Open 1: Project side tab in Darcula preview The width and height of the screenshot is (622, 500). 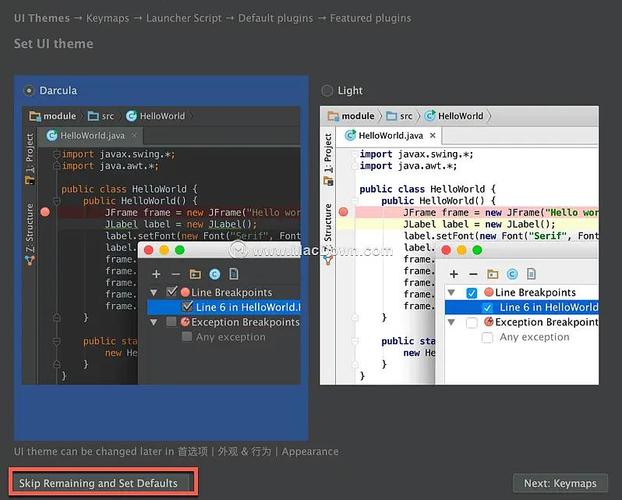[x=30, y=159]
